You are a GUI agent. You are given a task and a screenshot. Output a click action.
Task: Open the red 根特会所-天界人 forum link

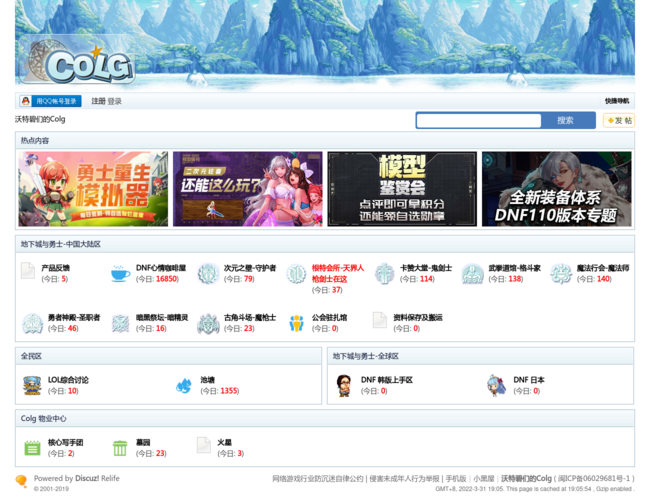[x=338, y=273]
